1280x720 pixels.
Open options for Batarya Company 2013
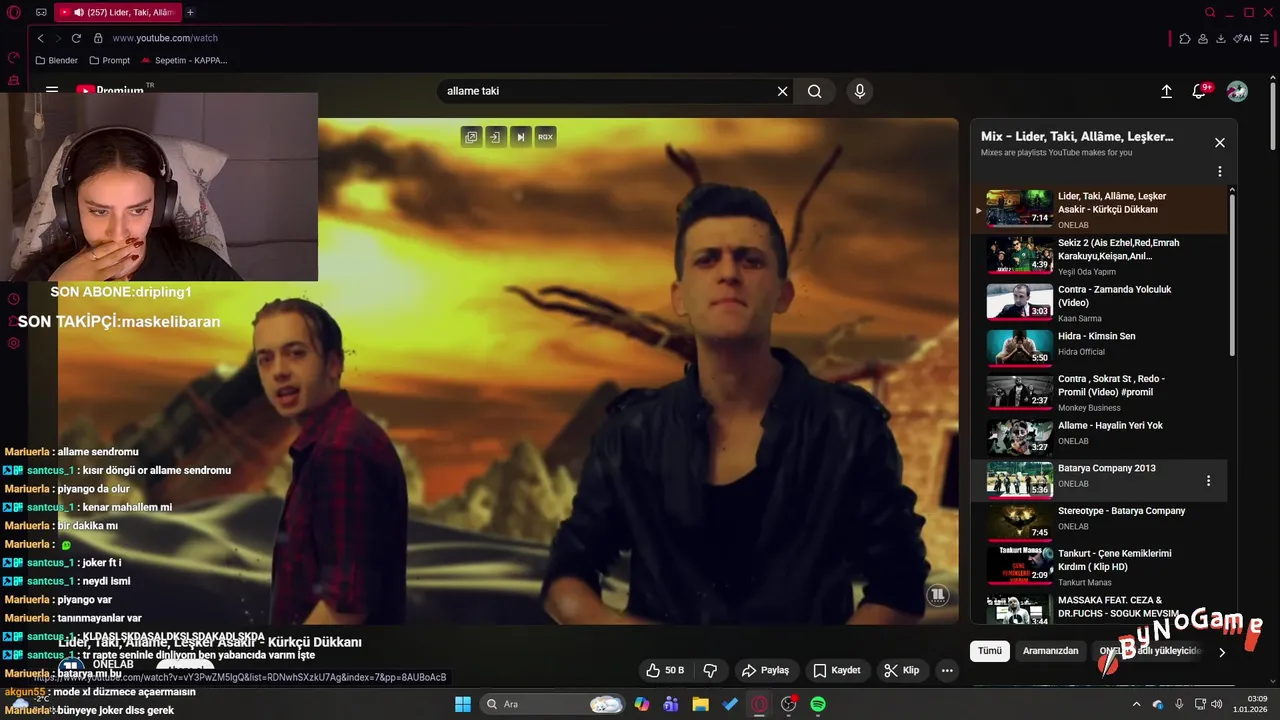tap(1208, 481)
